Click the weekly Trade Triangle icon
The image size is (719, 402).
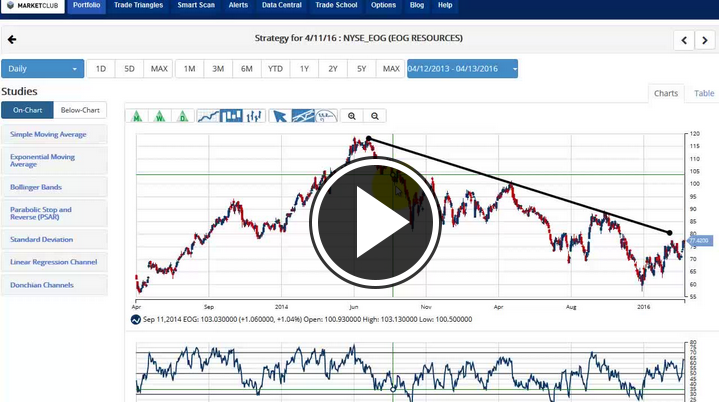[x=159, y=116]
